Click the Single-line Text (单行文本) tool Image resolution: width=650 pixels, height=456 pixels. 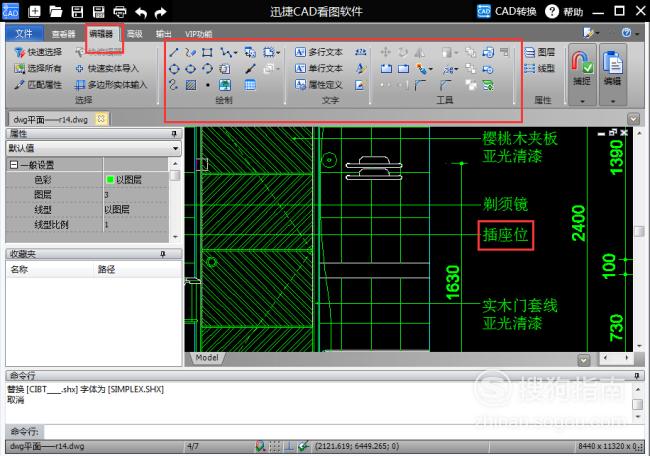tap(319, 68)
